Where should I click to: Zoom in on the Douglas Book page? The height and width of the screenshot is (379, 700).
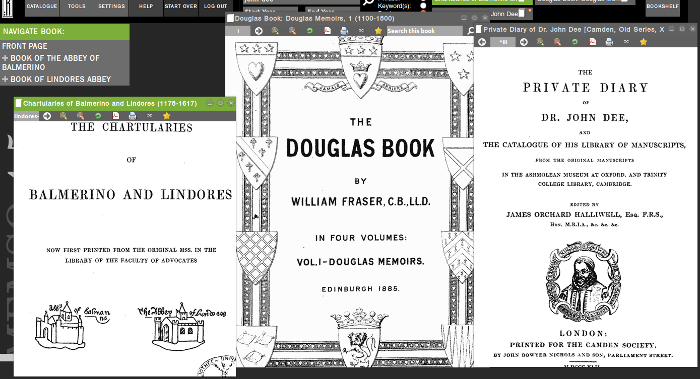point(275,31)
